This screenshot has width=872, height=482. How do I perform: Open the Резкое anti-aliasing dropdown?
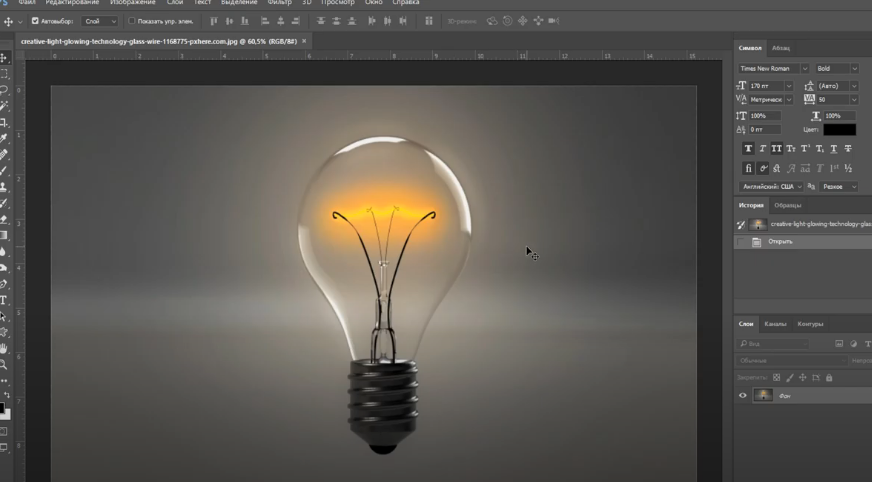[839, 187]
